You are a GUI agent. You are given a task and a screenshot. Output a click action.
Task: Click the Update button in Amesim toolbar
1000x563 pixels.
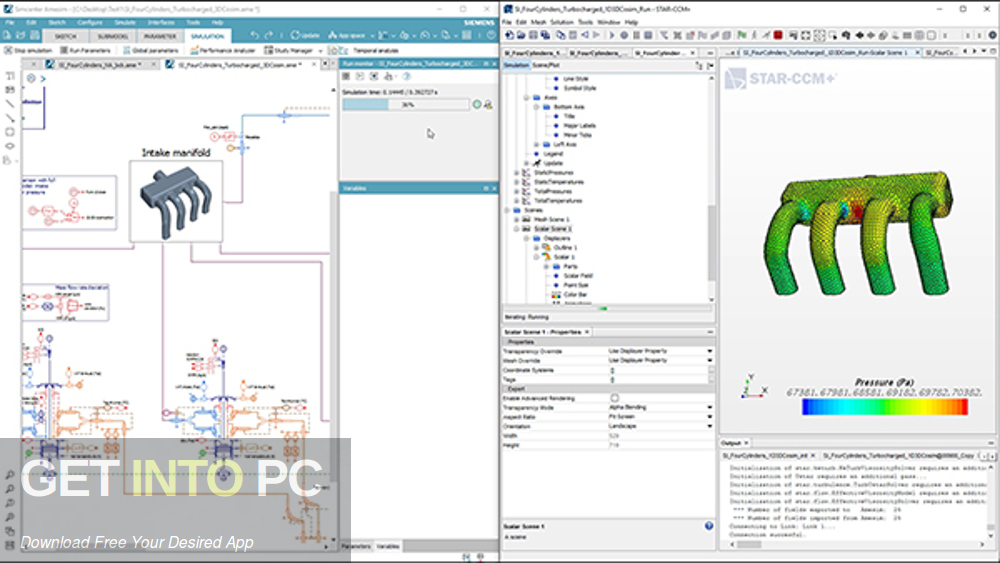[x=305, y=36]
